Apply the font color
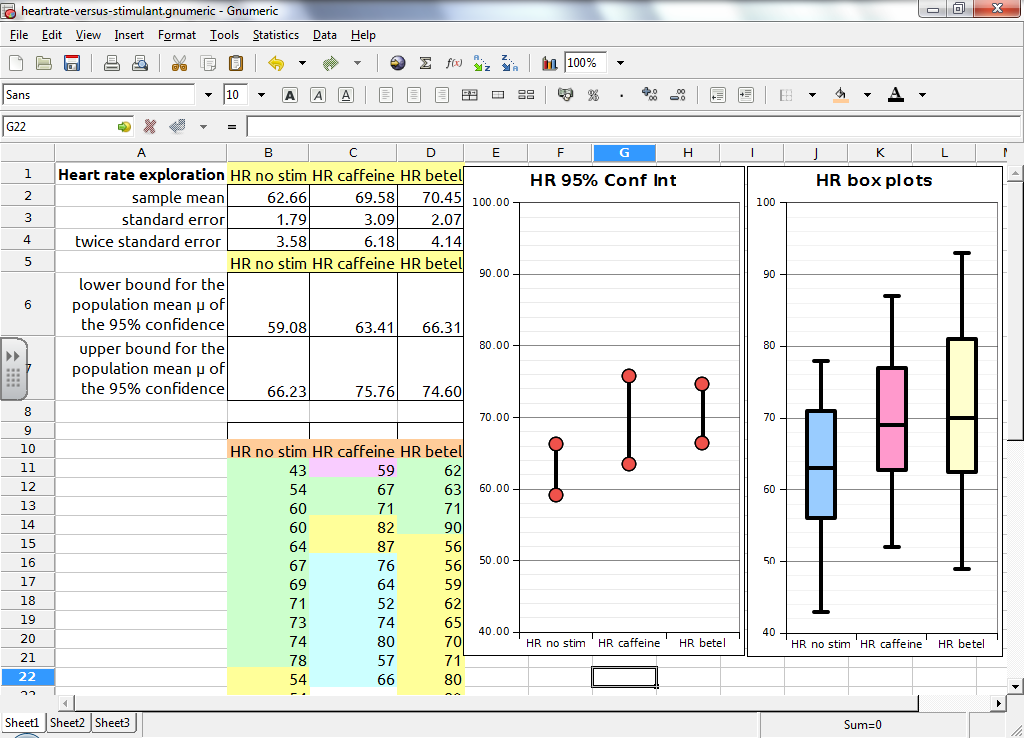The image size is (1024, 738). pos(896,95)
